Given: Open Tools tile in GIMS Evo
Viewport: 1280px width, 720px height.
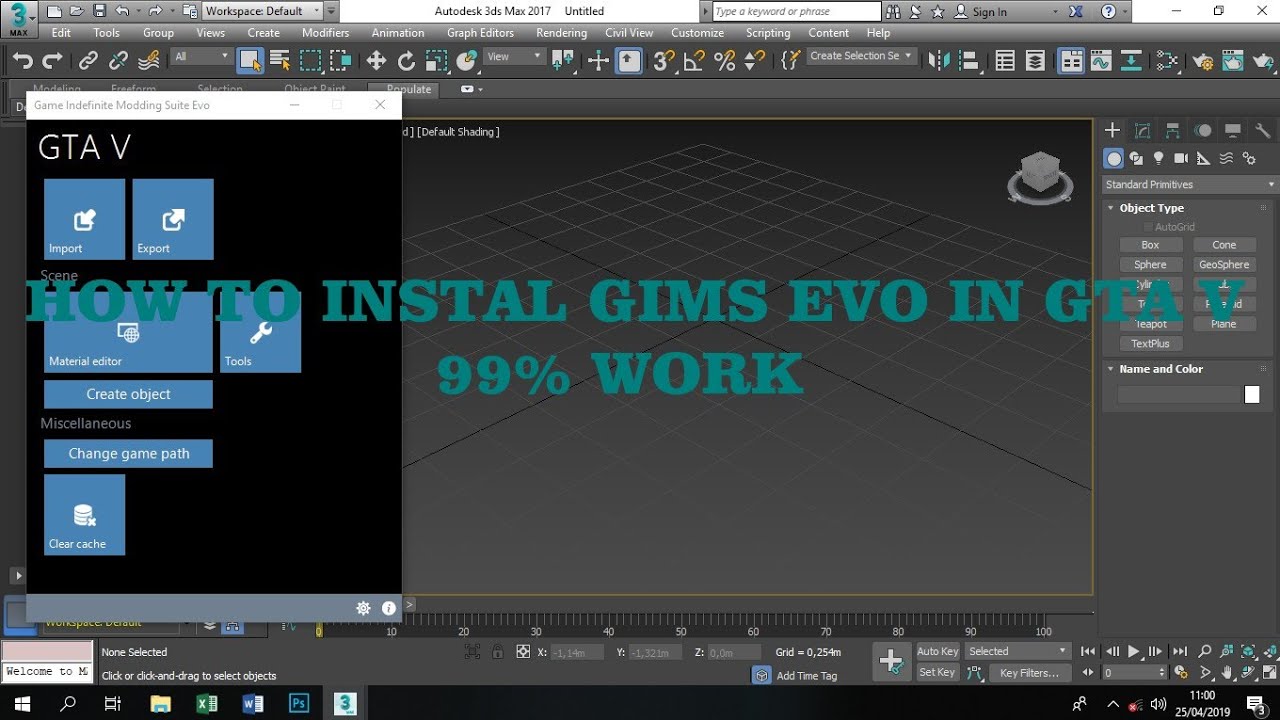Looking at the screenshot, I should [x=261, y=332].
